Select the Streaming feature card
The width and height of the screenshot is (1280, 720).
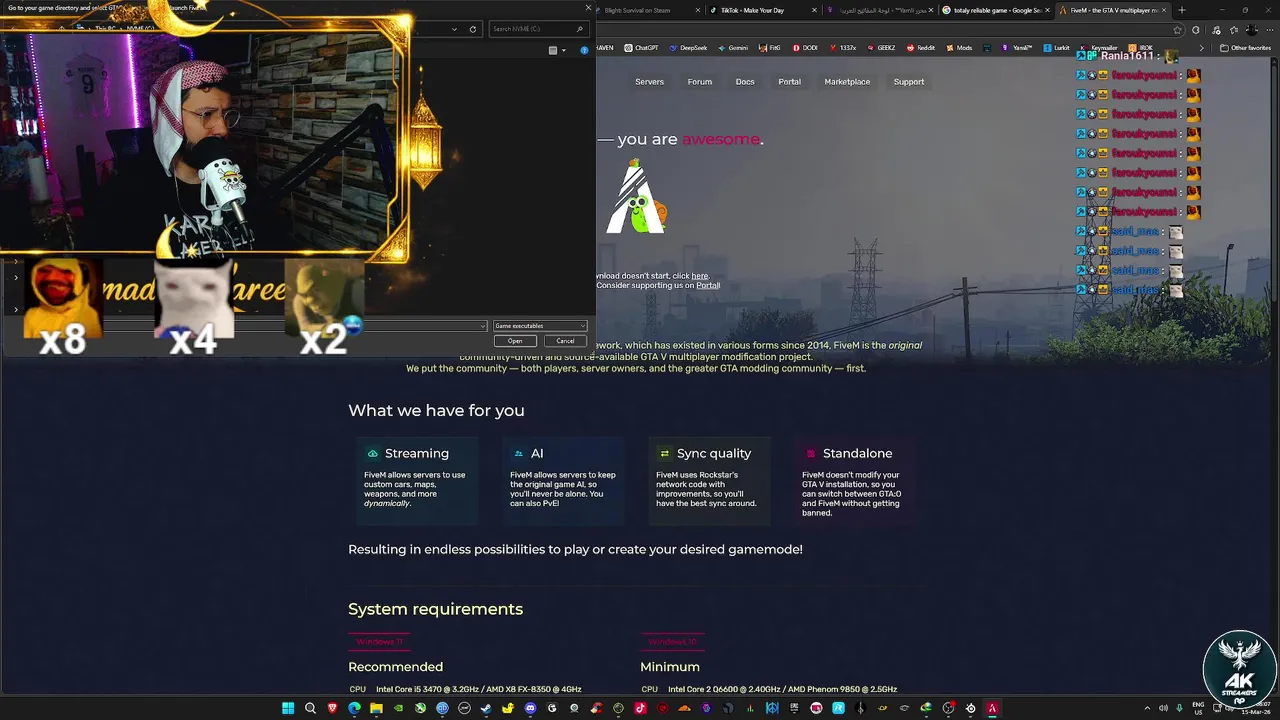[x=417, y=481]
